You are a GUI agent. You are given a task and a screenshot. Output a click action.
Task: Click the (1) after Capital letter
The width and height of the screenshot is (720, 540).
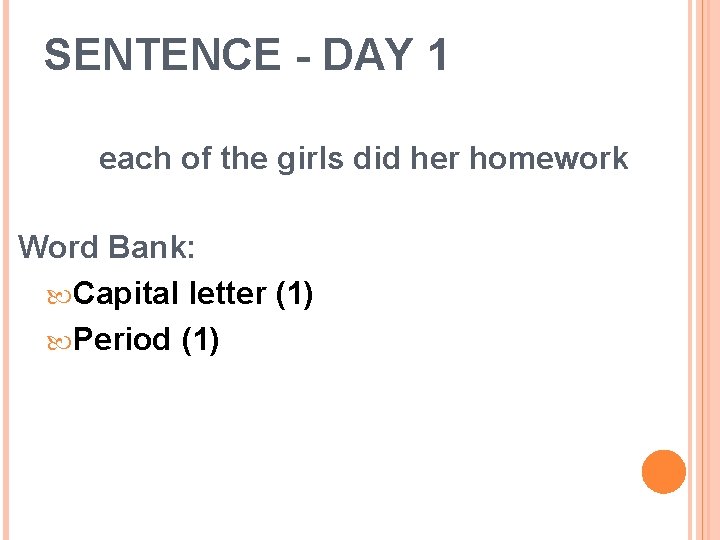click(294, 294)
